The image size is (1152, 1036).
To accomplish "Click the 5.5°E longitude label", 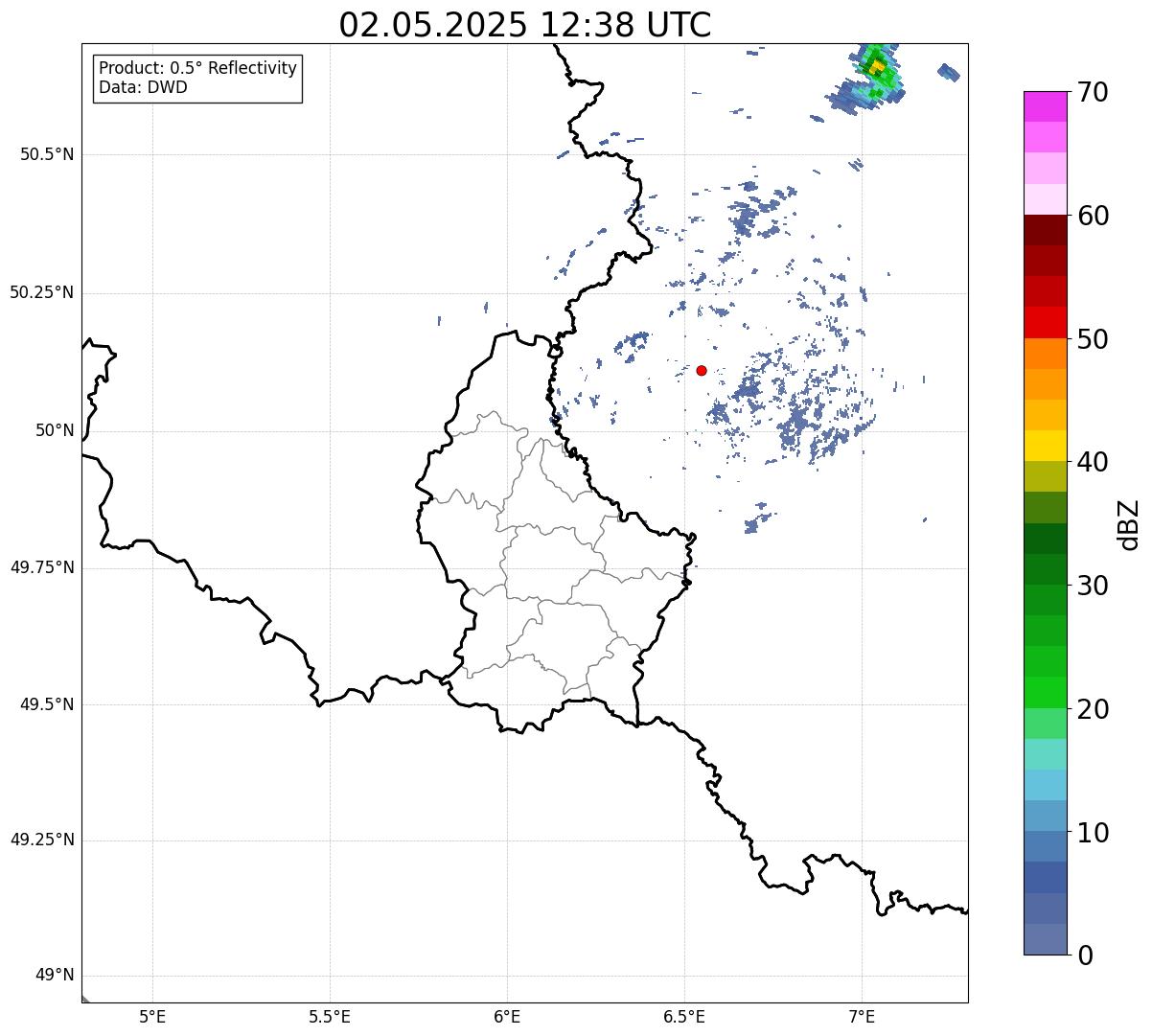I will (330, 1017).
